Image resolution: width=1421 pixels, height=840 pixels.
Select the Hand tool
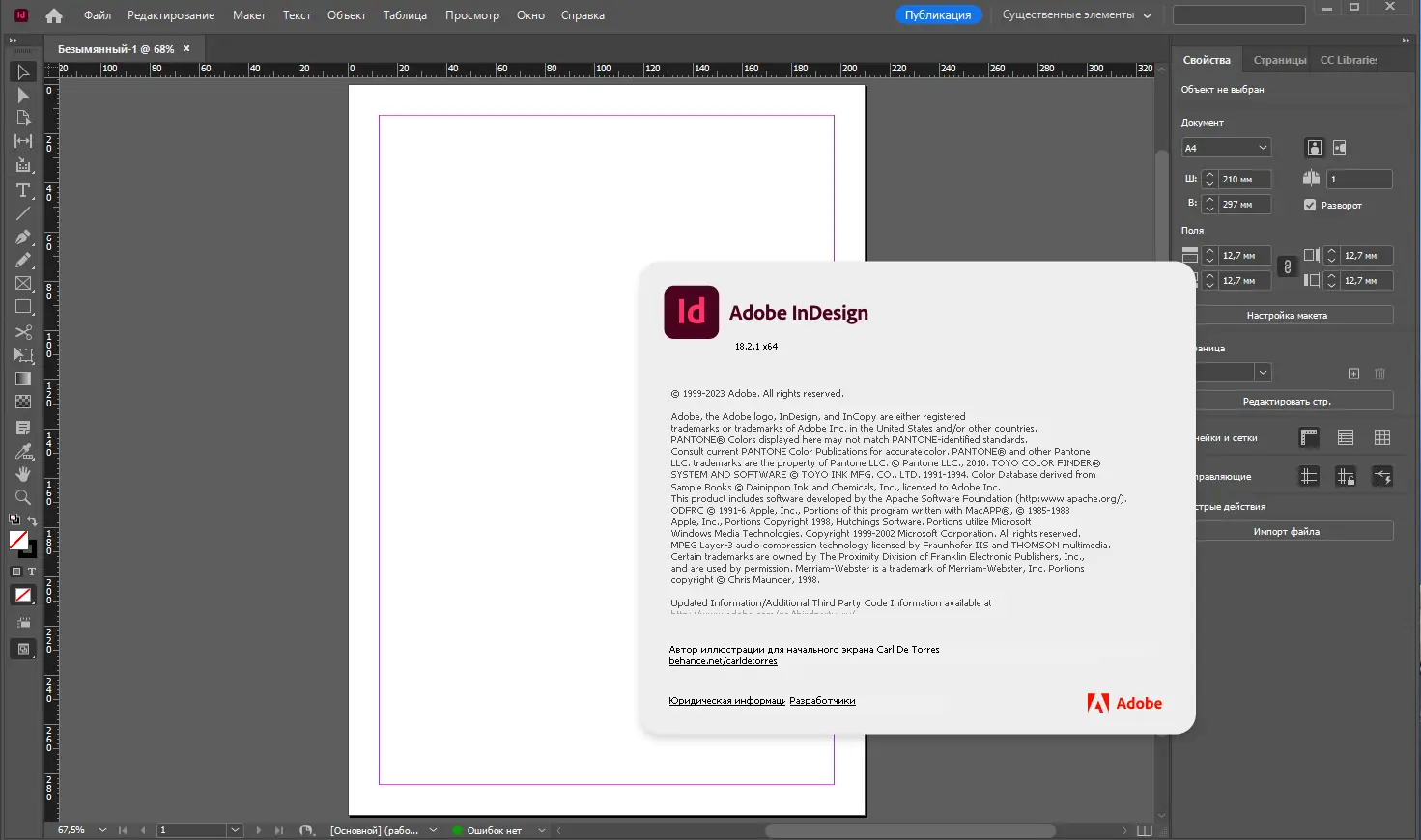coord(22,473)
